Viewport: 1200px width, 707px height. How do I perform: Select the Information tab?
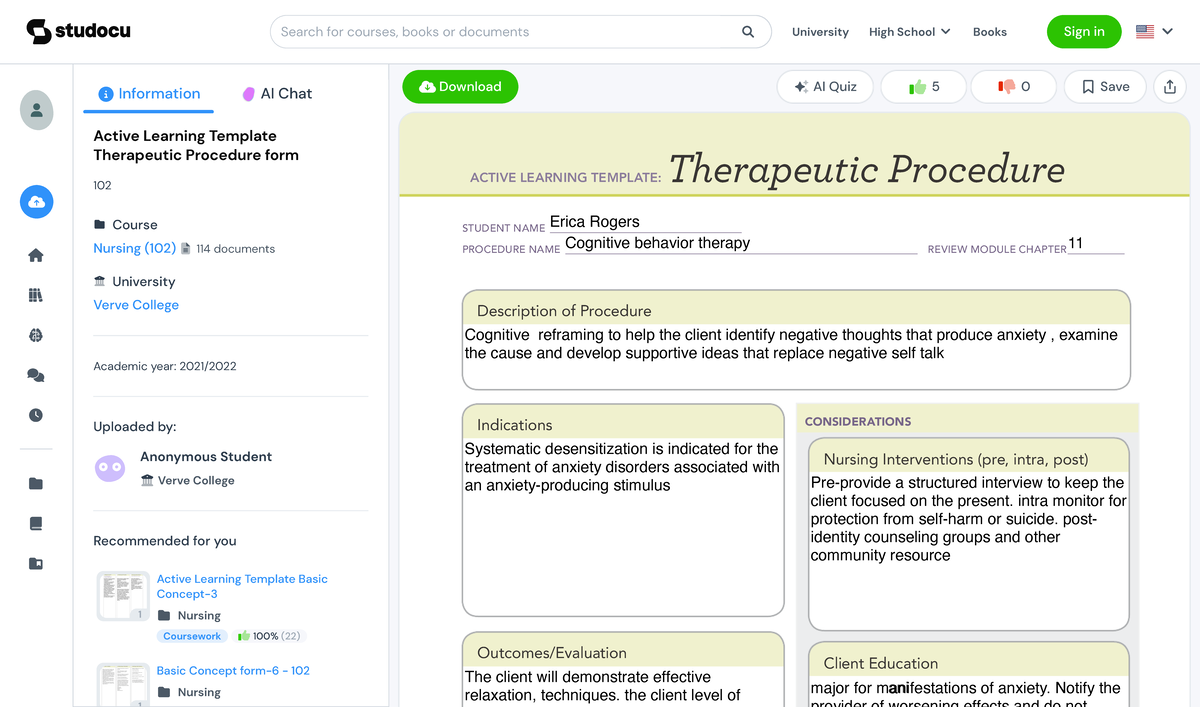148,93
